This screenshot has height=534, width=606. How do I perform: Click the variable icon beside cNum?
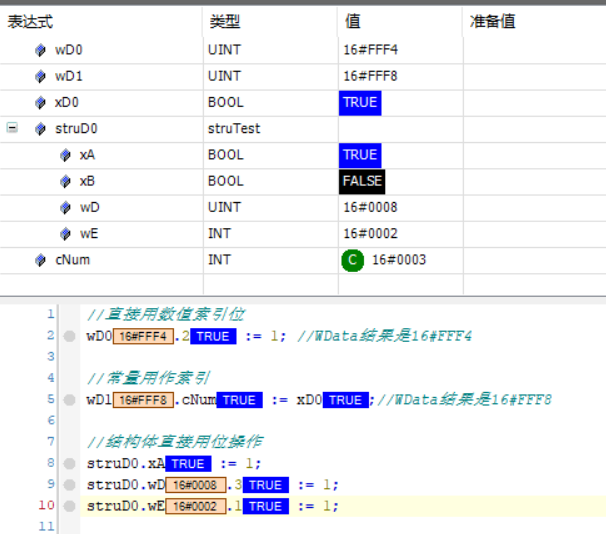tap(40, 260)
